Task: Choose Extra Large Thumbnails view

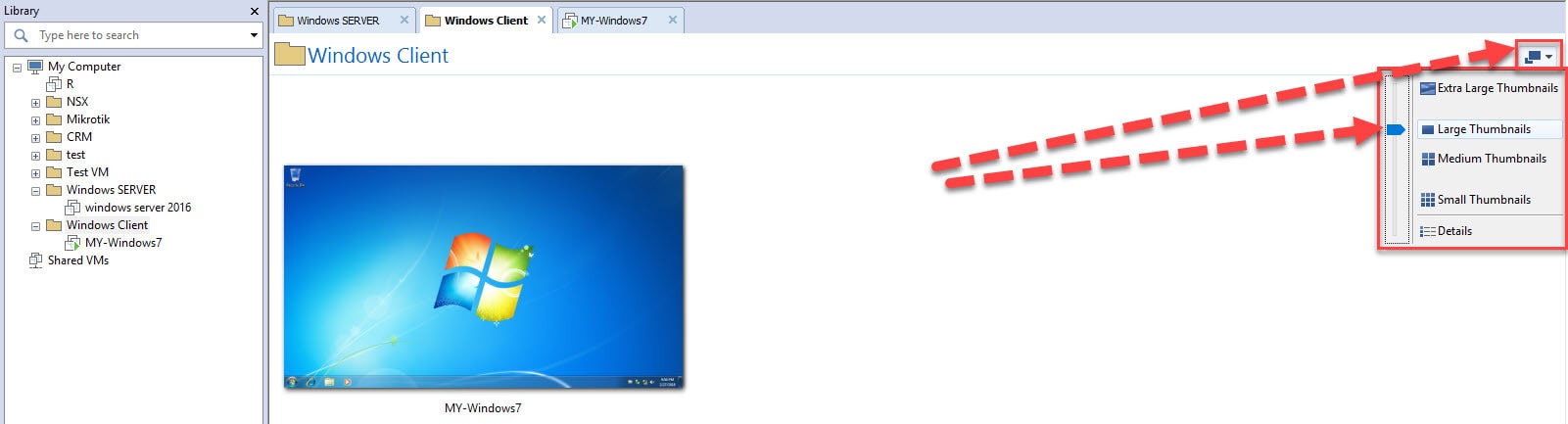Action: click(1489, 88)
